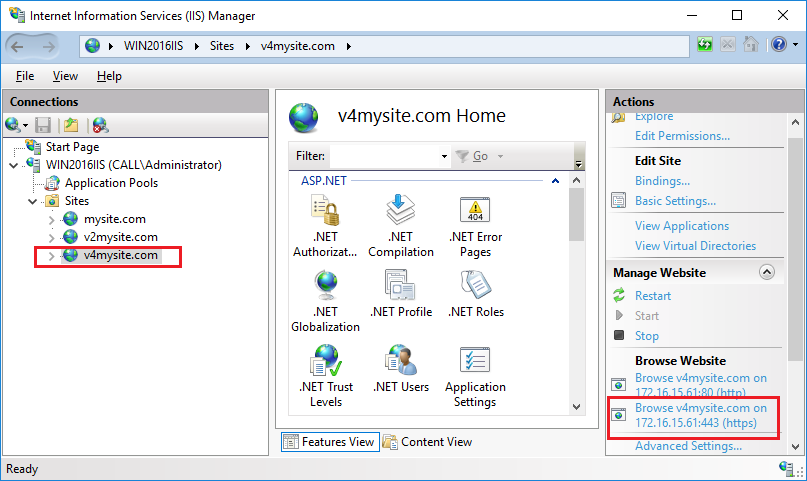Click the IIS Manager title bar app icon
The image size is (807, 481).
click(x=17, y=15)
